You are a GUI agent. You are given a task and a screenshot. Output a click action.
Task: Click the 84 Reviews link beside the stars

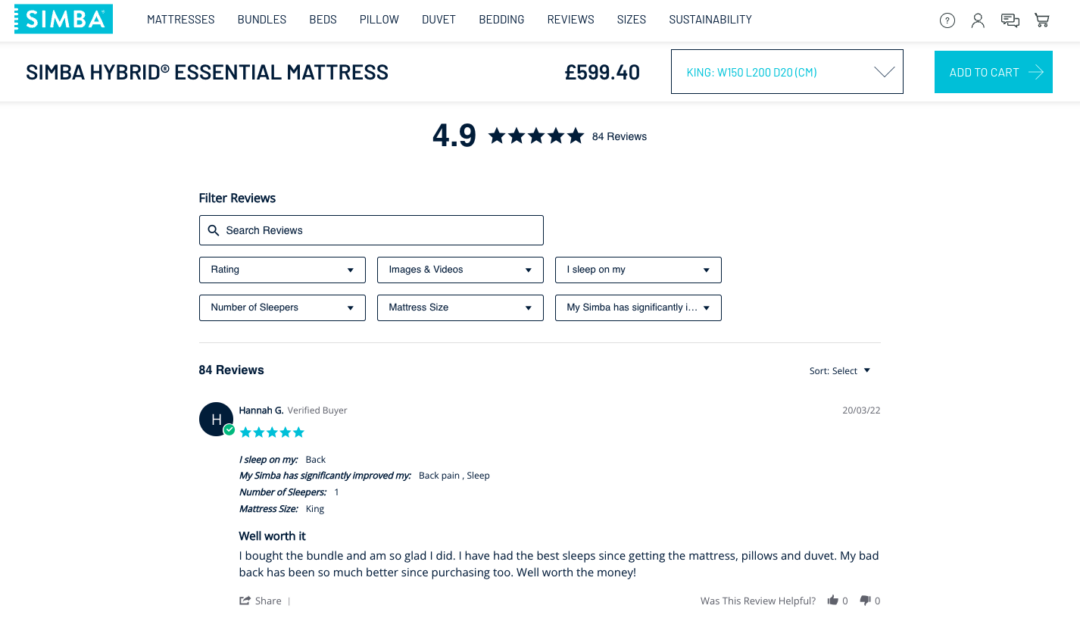[619, 136]
